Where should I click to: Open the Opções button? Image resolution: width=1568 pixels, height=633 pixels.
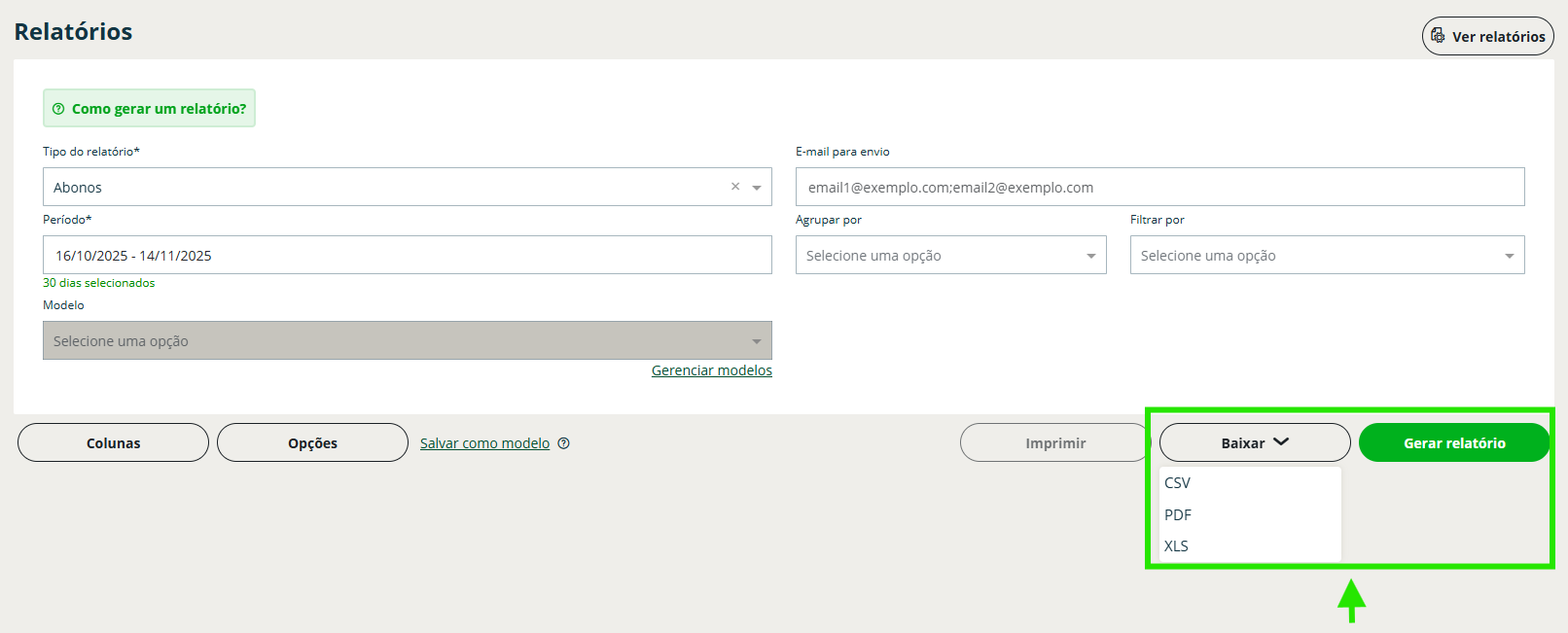(x=312, y=443)
